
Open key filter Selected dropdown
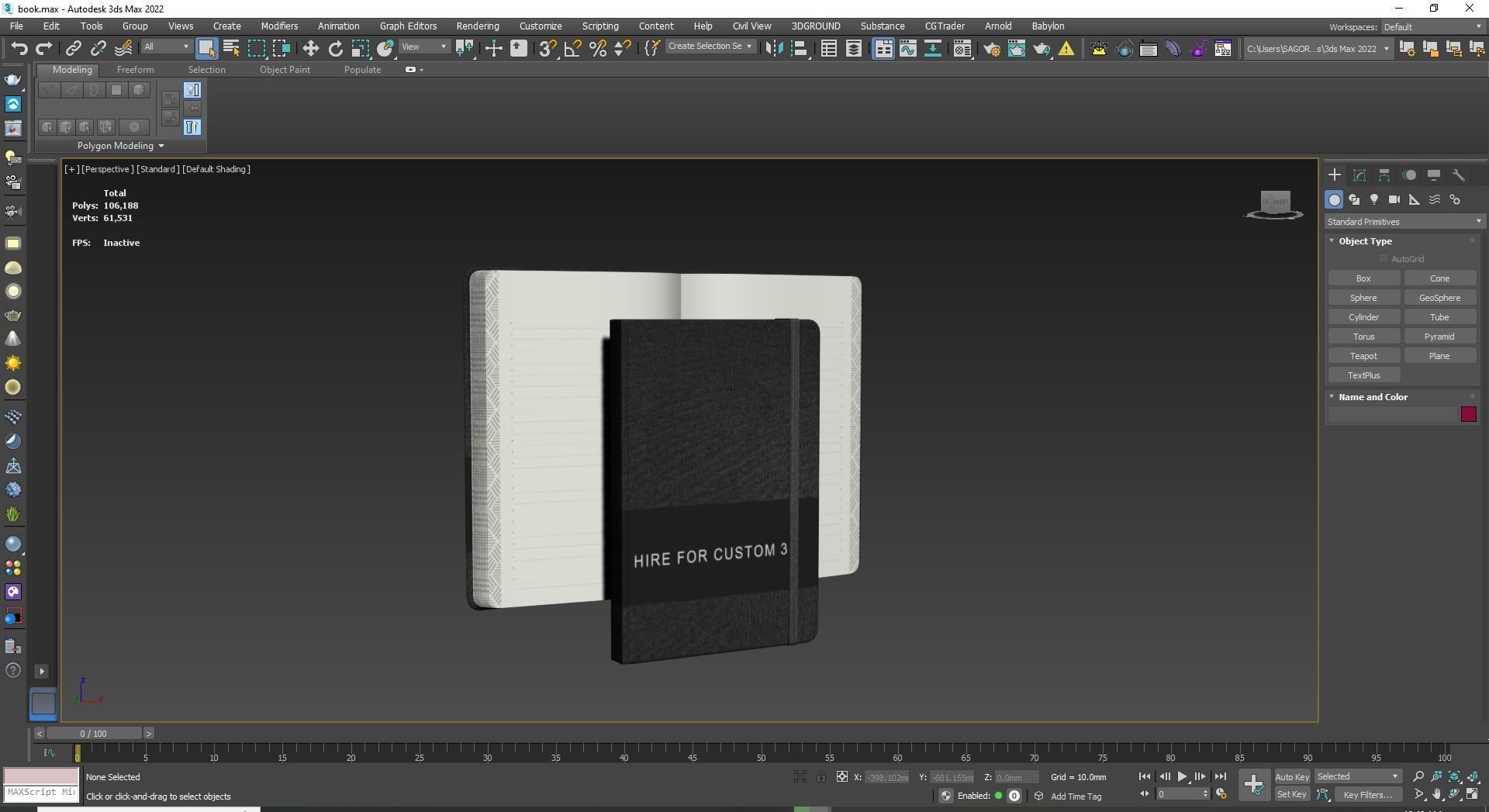(1358, 777)
